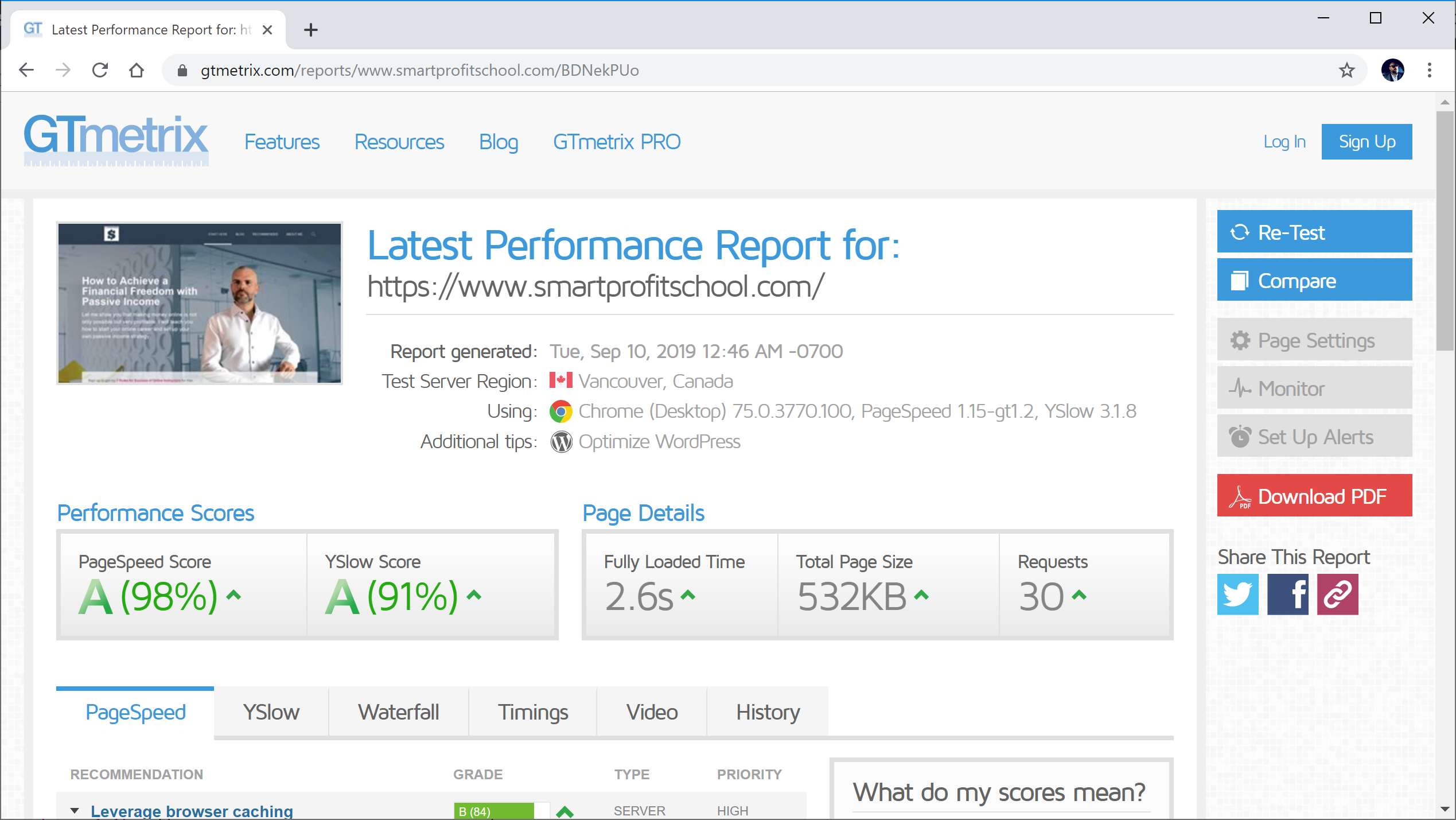Click the Canada flag icon
Viewport: 1456px width, 820px height.
pos(560,380)
